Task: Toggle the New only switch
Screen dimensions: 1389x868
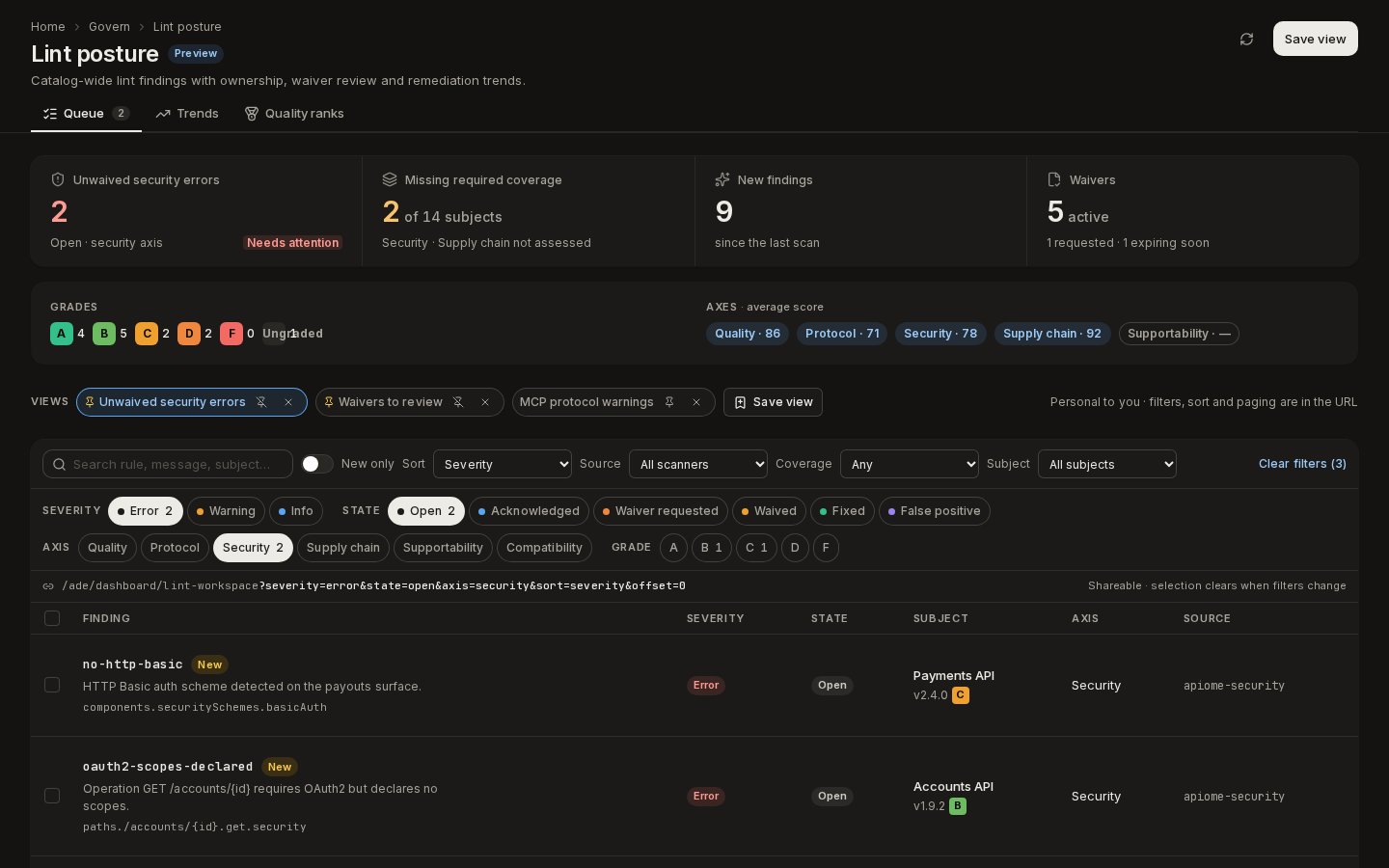Action: point(317,464)
